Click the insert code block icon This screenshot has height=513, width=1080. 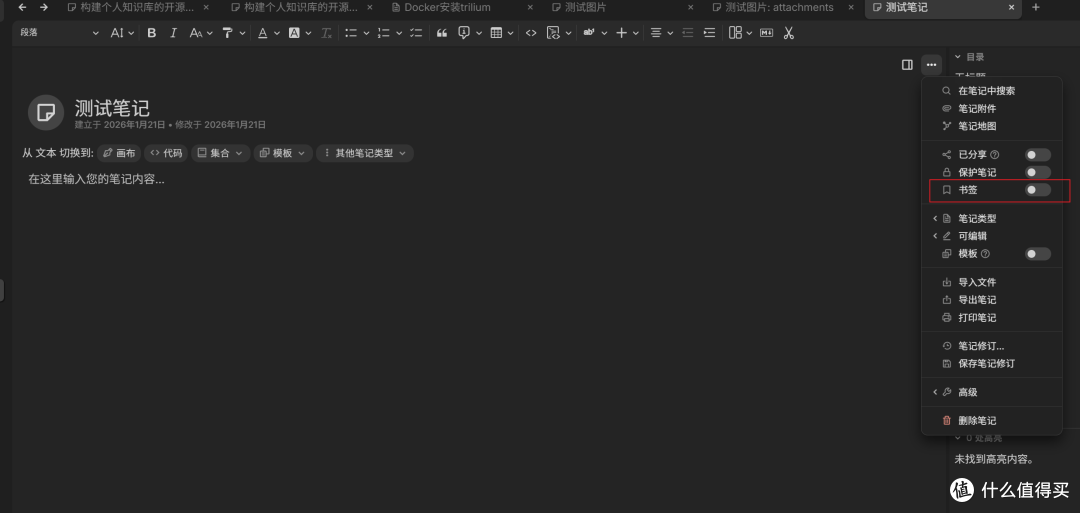[552, 32]
